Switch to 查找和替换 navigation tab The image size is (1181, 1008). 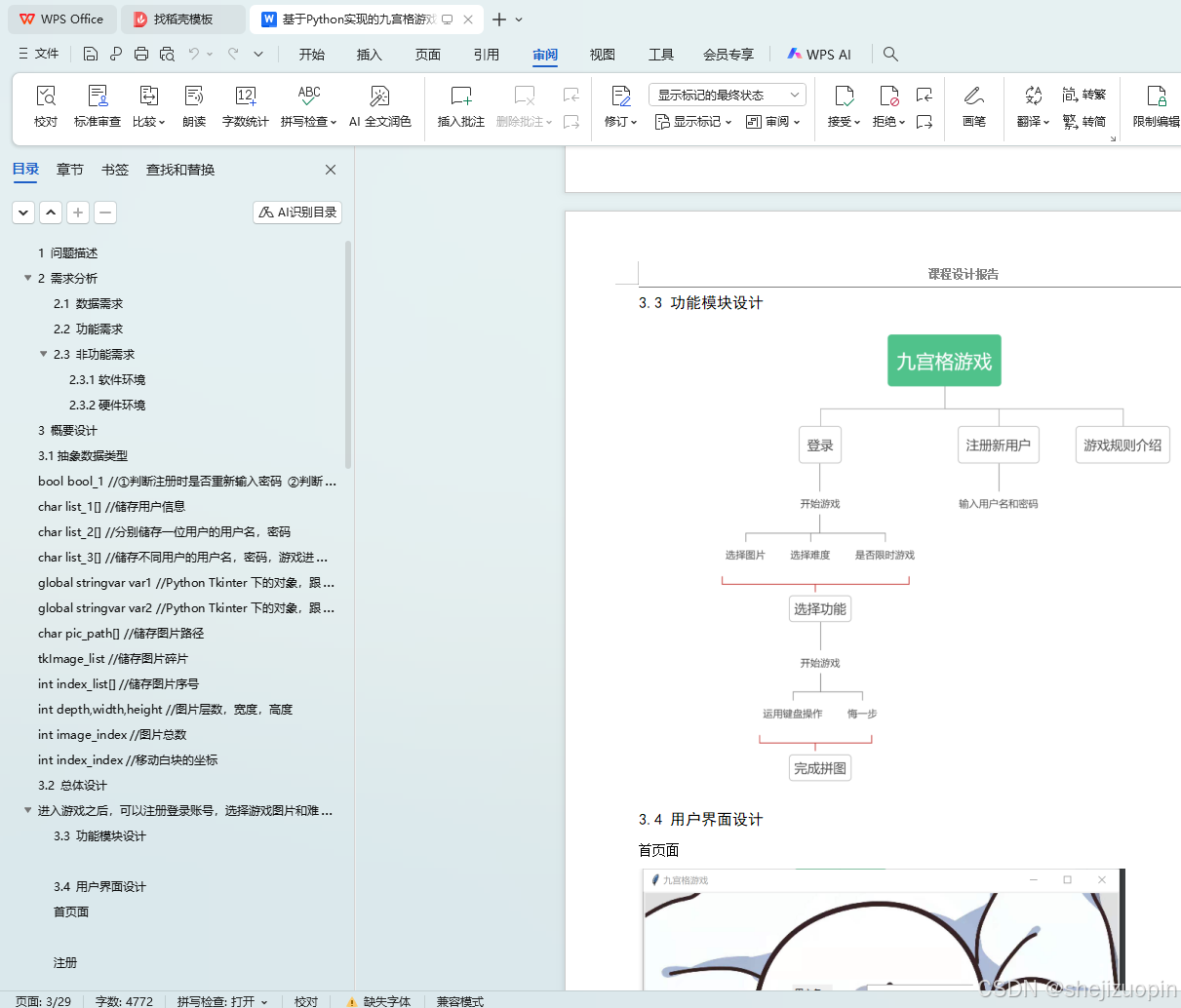click(180, 170)
